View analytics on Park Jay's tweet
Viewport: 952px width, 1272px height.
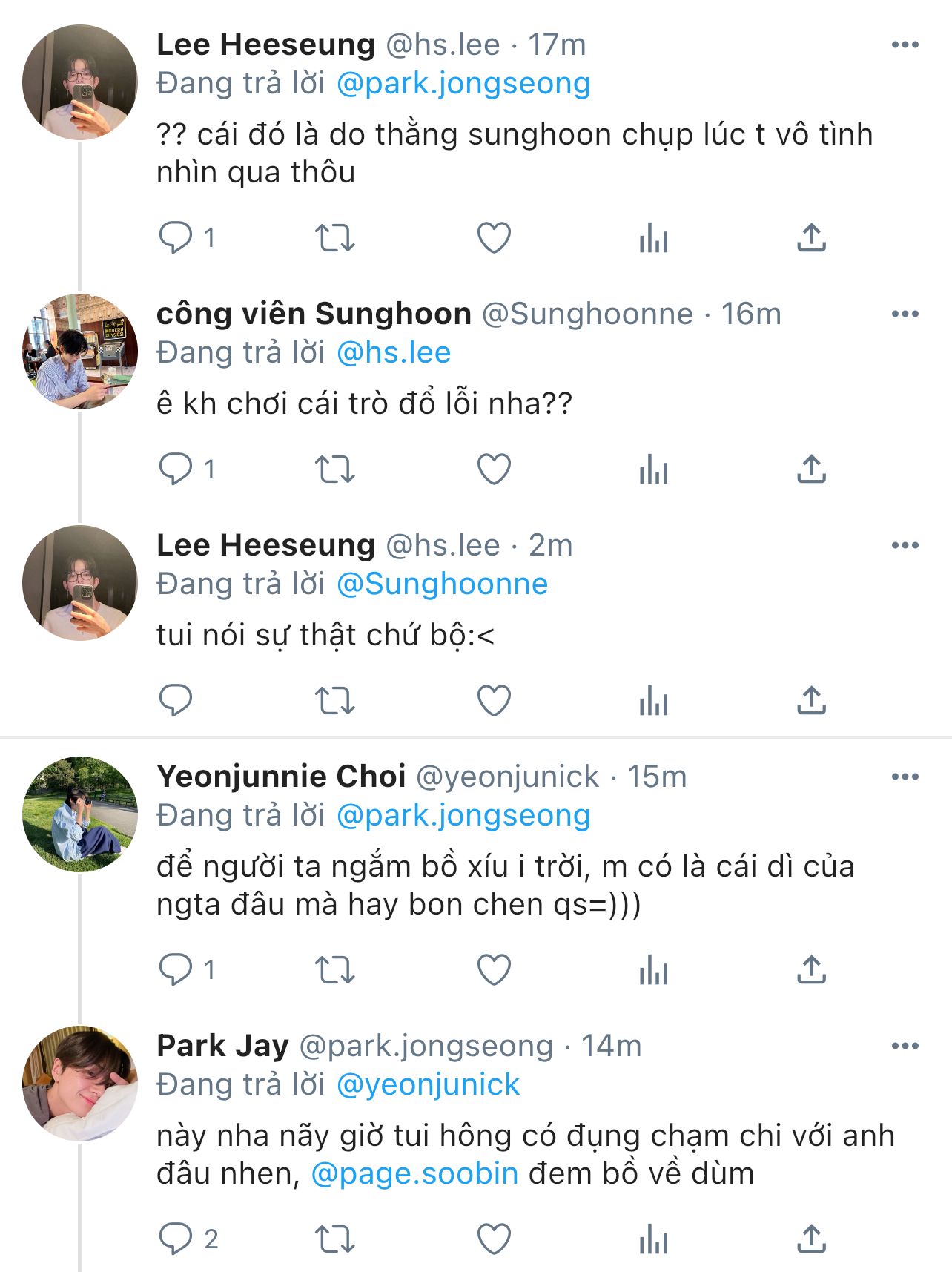(x=653, y=1239)
